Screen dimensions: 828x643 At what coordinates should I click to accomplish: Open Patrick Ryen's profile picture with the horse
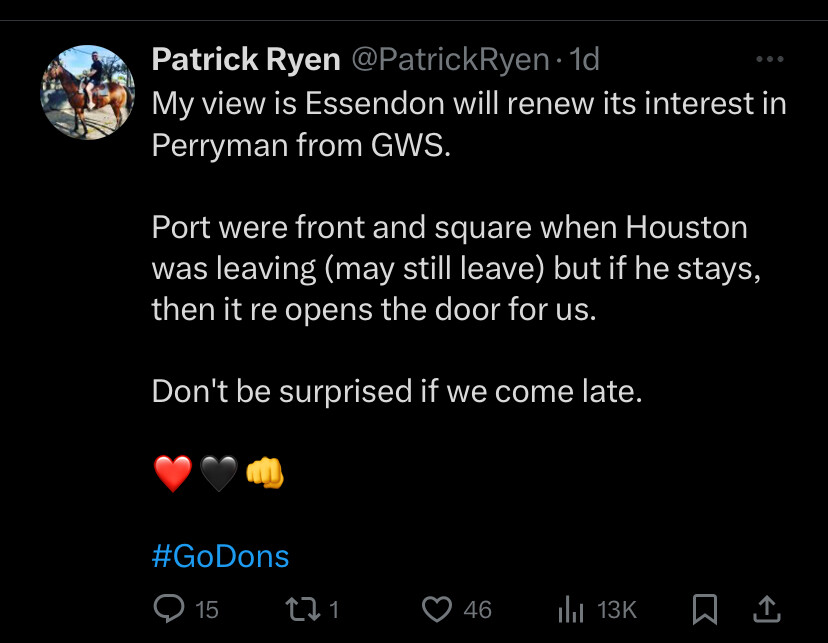coord(88,92)
